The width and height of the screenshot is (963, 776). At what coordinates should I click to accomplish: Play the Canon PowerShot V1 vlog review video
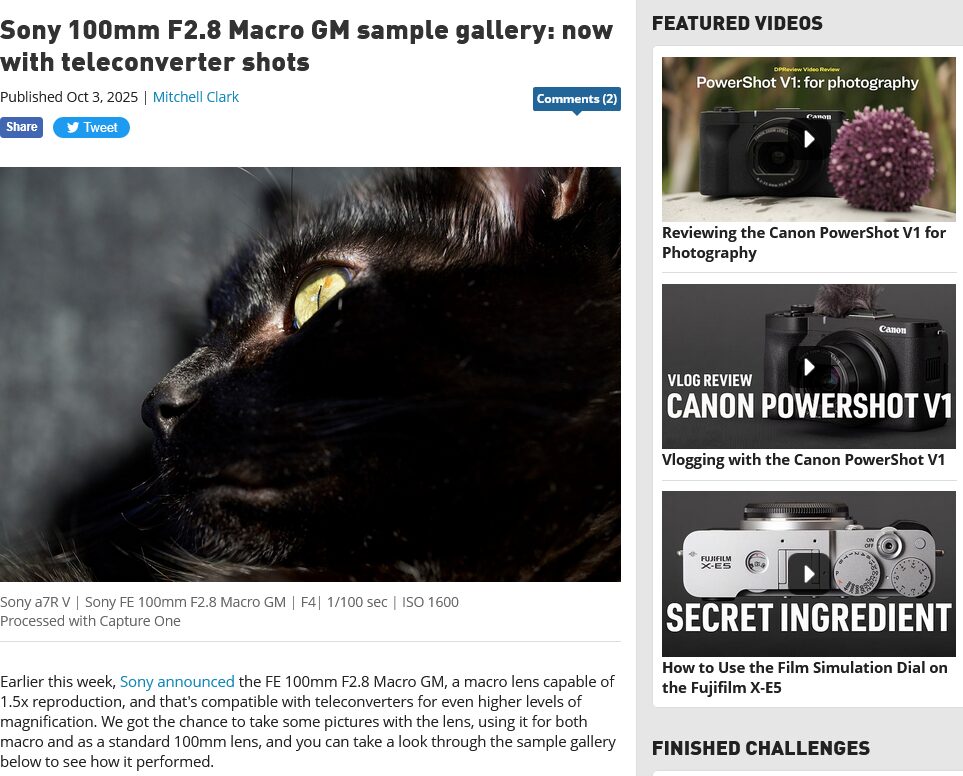tap(809, 367)
